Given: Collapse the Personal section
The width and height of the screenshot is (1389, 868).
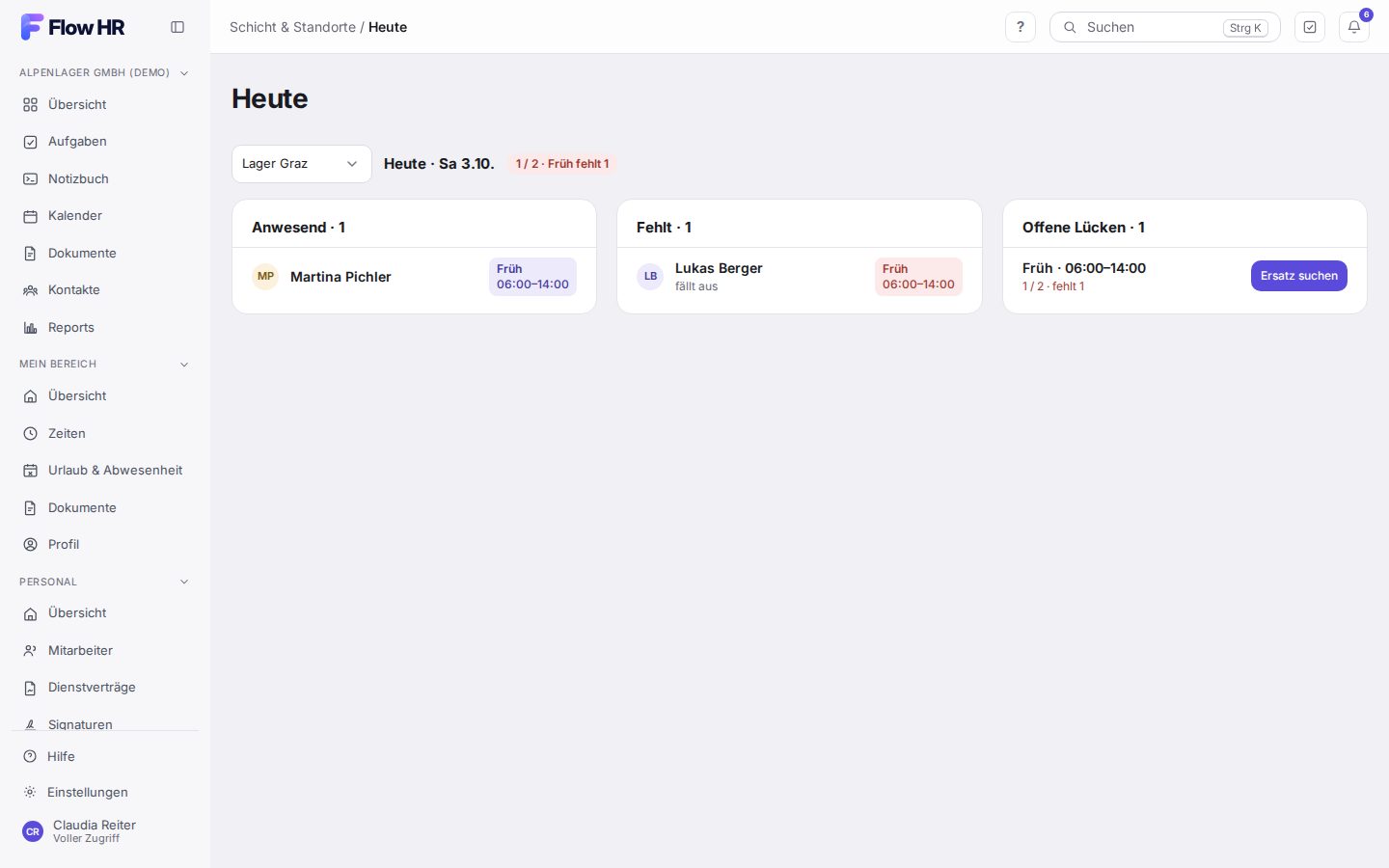Looking at the screenshot, I should tap(104, 582).
